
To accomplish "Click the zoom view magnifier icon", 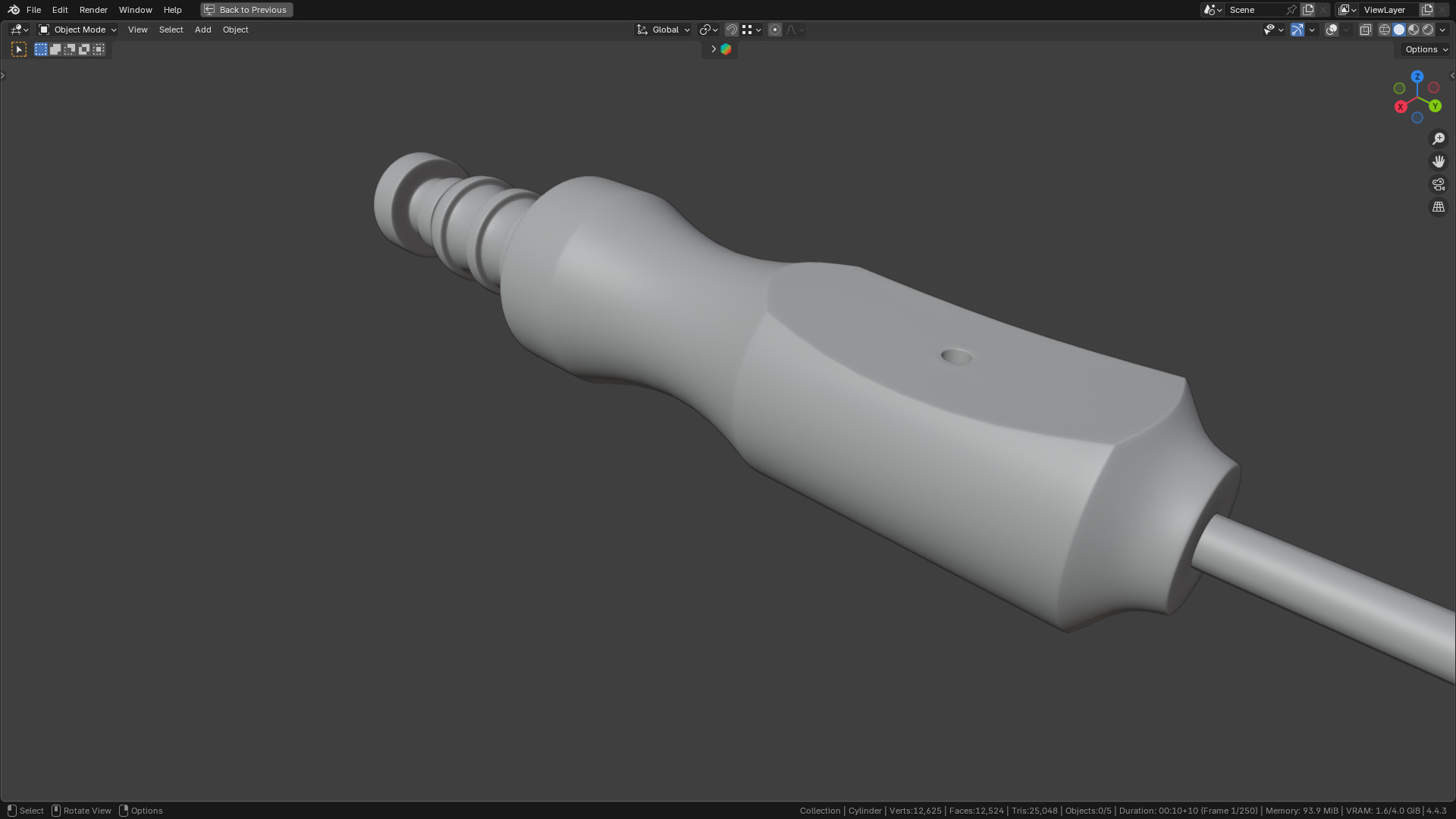I will pyautogui.click(x=1439, y=139).
